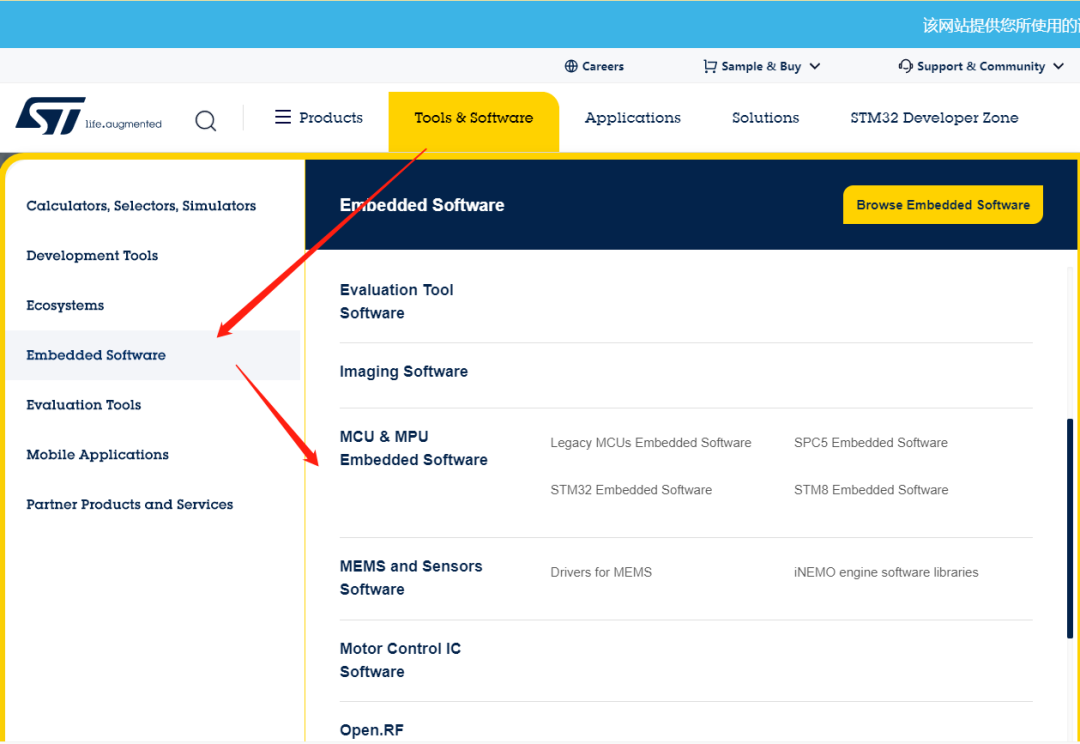Open the Applications menu
Screen dimensions: 1080x744
coord(632,118)
